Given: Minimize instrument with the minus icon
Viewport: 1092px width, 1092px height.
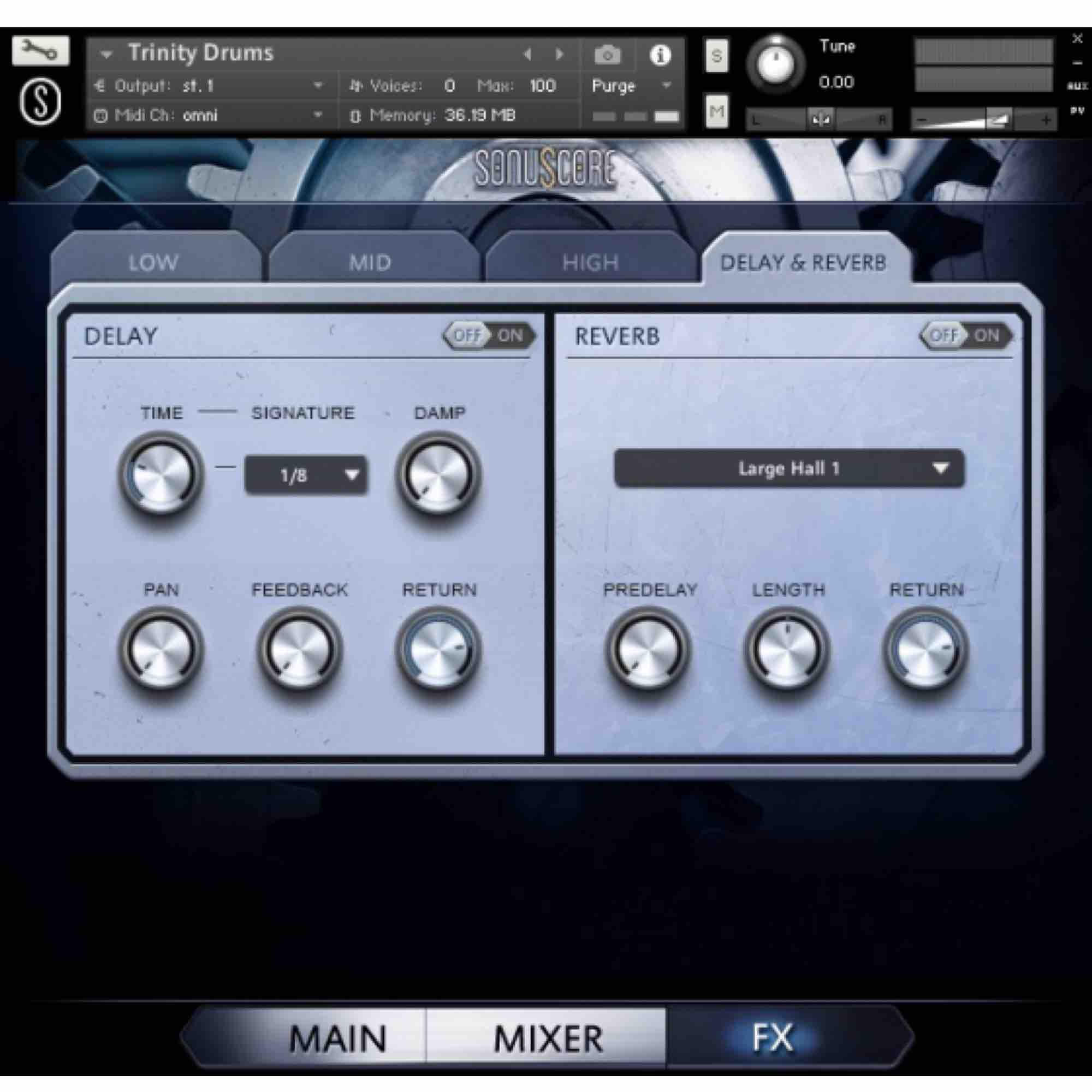Looking at the screenshot, I should (x=1077, y=63).
